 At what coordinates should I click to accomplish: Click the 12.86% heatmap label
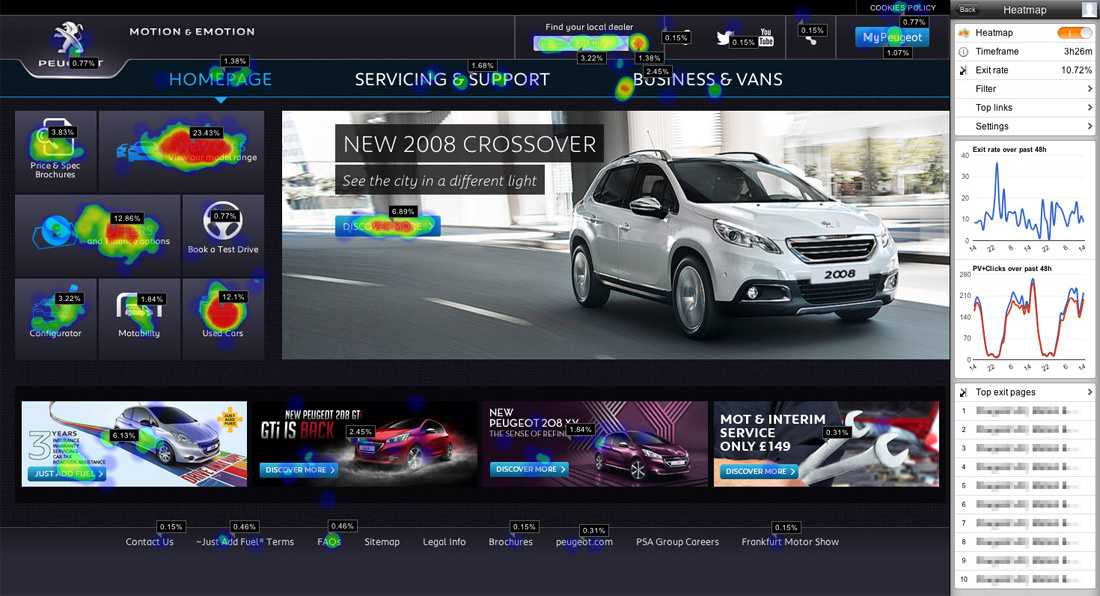tap(127, 218)
